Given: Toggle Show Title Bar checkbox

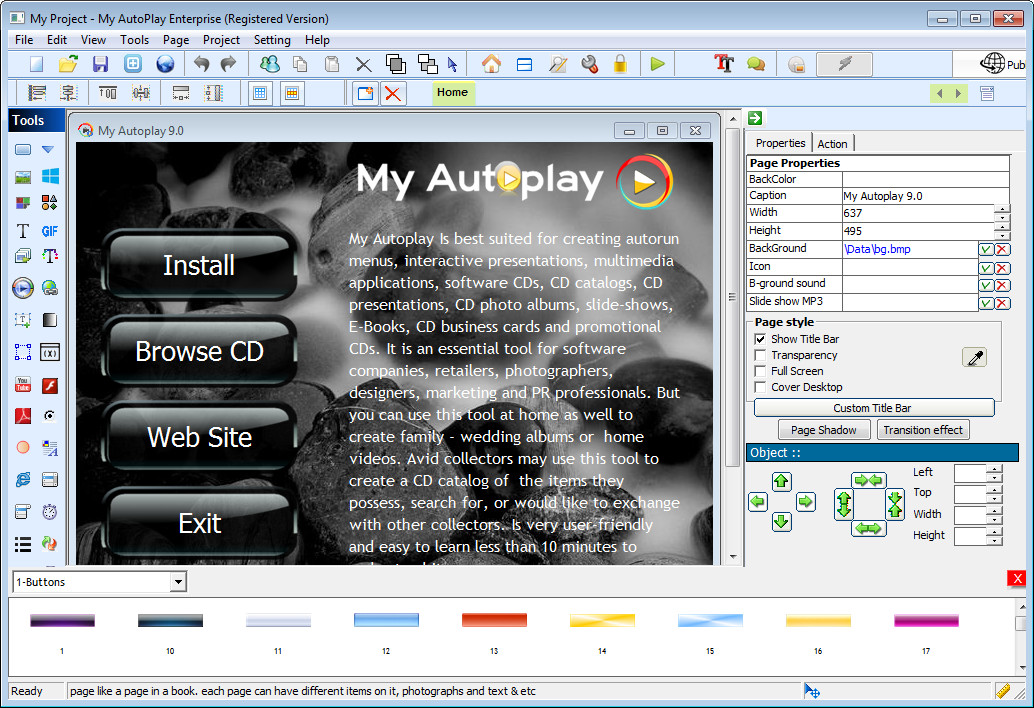Looking at the screenshot, I should (760, 339).
